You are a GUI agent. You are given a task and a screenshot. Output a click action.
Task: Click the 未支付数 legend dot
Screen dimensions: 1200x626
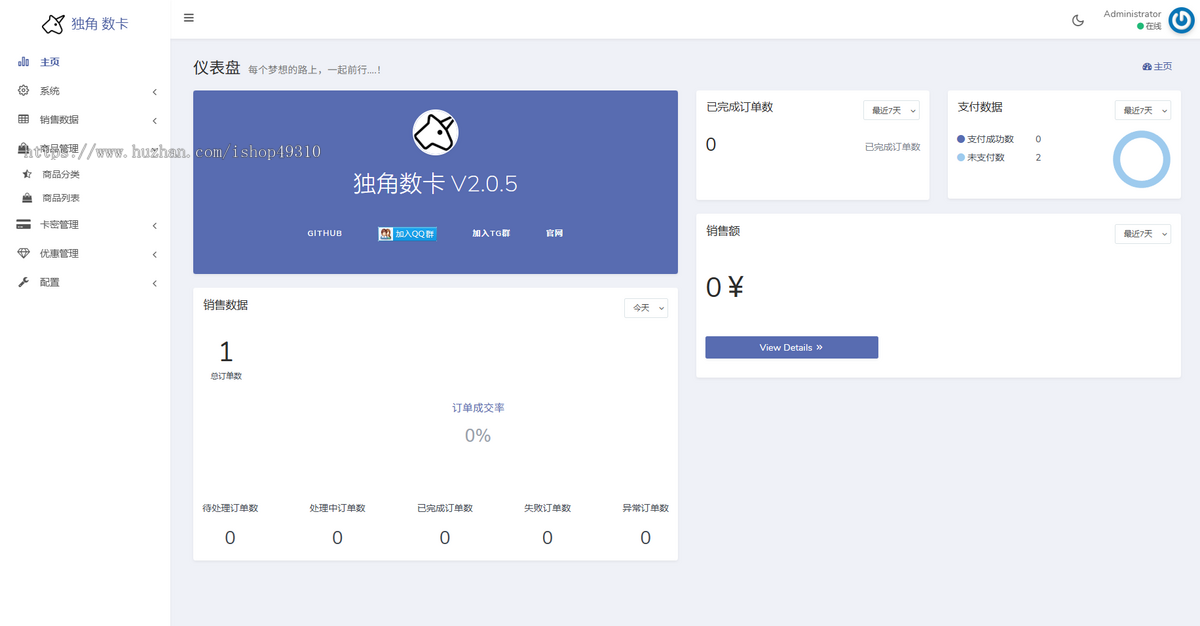tap(961, 157)
